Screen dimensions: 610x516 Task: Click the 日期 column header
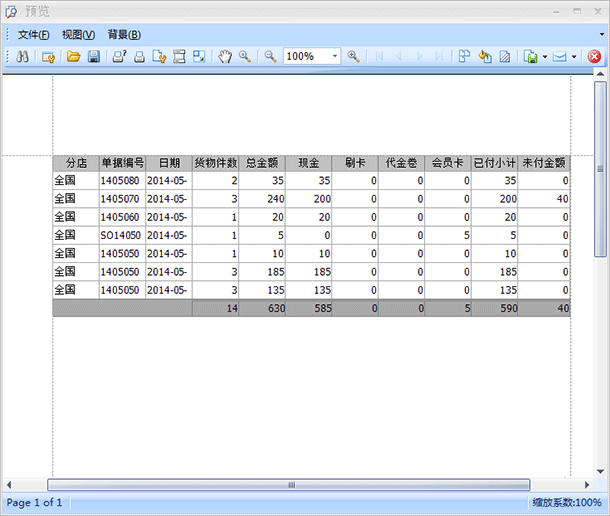click(169, 163)
